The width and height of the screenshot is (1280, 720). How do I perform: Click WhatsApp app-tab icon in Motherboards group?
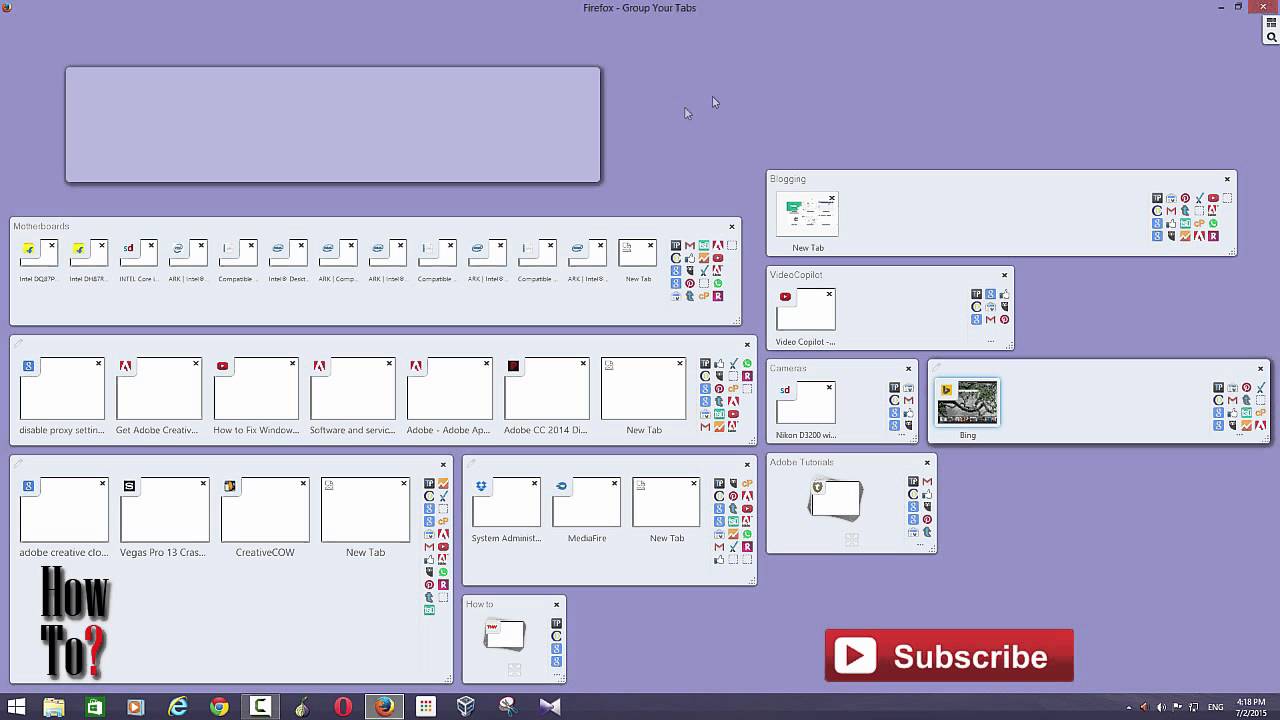[718, 283]
